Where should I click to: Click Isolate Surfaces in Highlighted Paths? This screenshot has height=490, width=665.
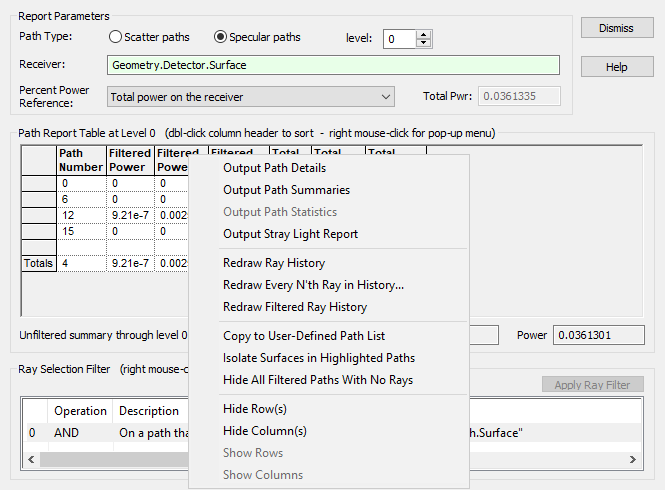coord(319,358)
